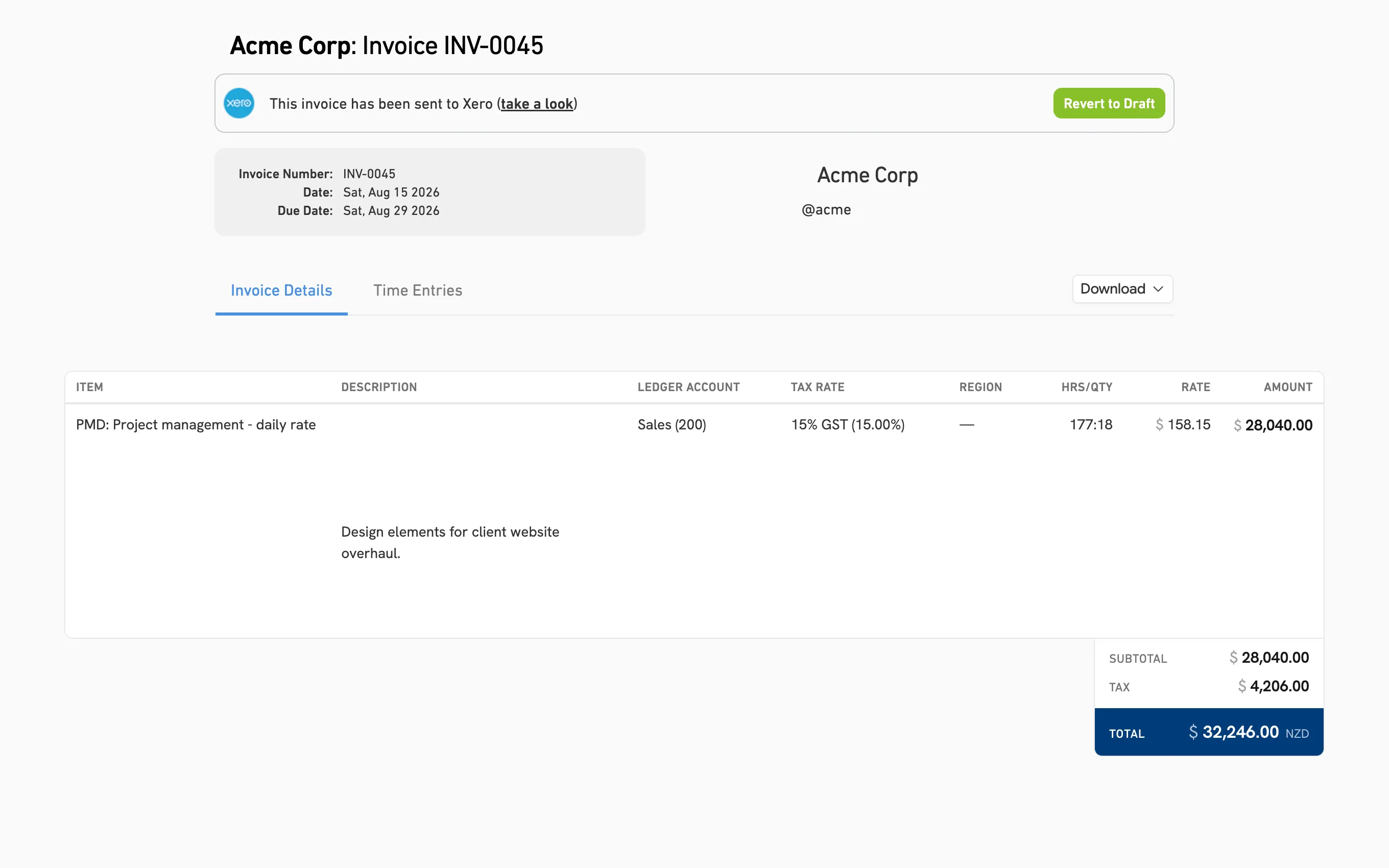Click the invoice number value INV-0045
Screen dimensions: 1389x868
coord(369,174)
